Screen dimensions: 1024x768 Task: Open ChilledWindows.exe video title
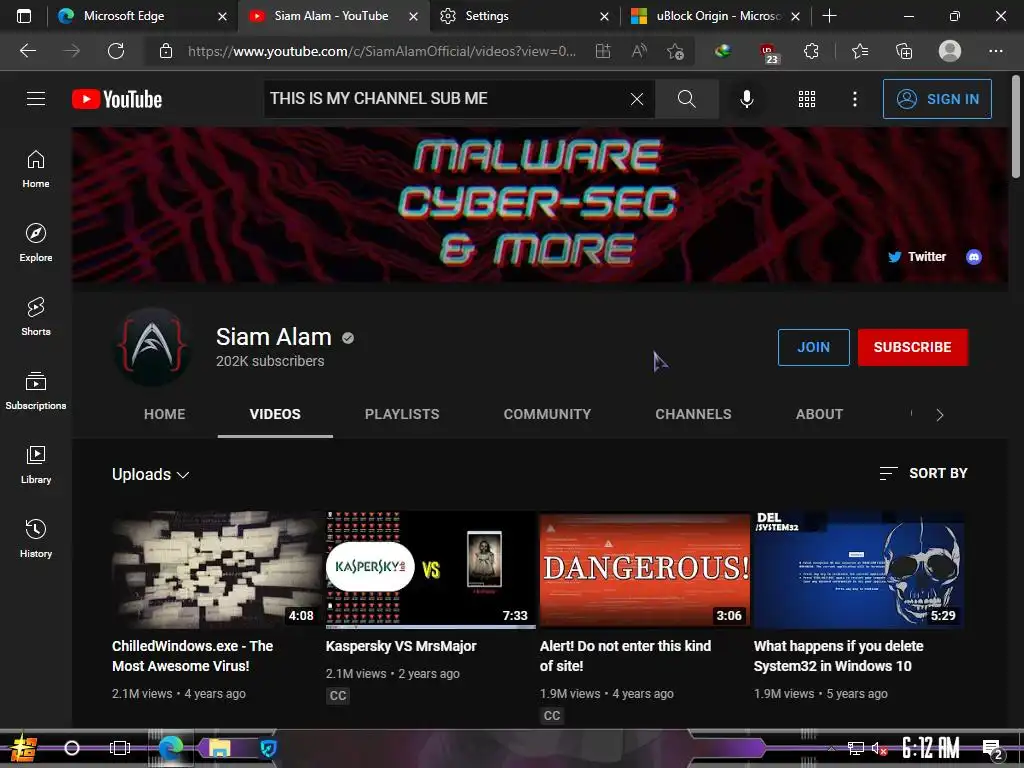[x=193, y=656]
